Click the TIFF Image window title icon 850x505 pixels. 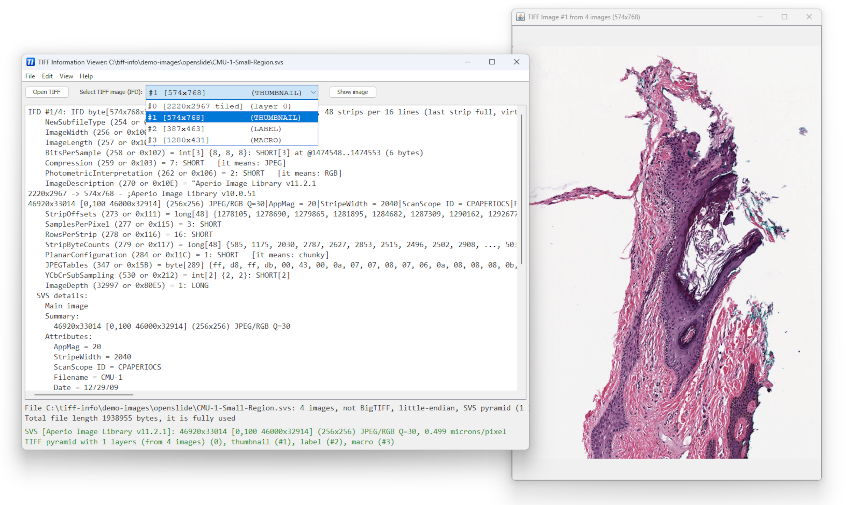(x=519, y=17)
